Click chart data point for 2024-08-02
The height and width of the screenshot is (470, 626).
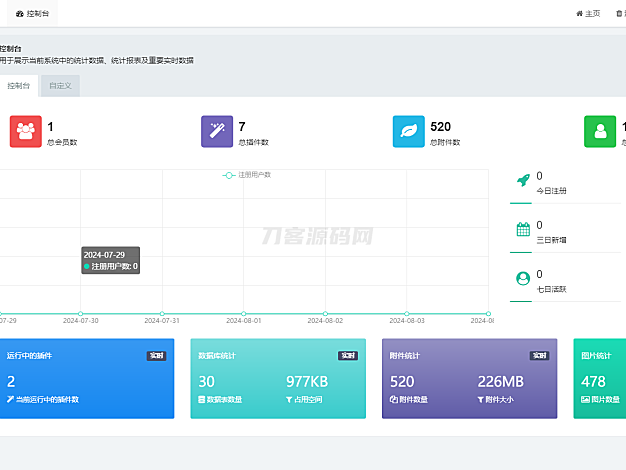tap(325, 313)
